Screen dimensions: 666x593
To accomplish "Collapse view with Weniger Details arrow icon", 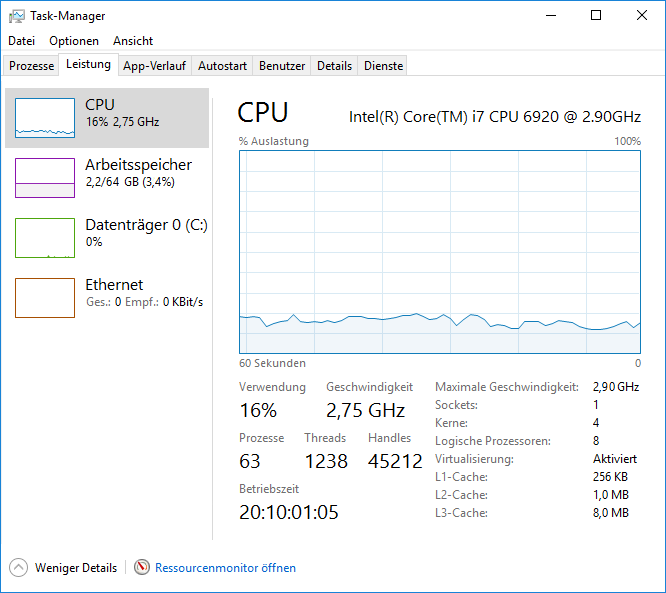I will tap(18, 568).
